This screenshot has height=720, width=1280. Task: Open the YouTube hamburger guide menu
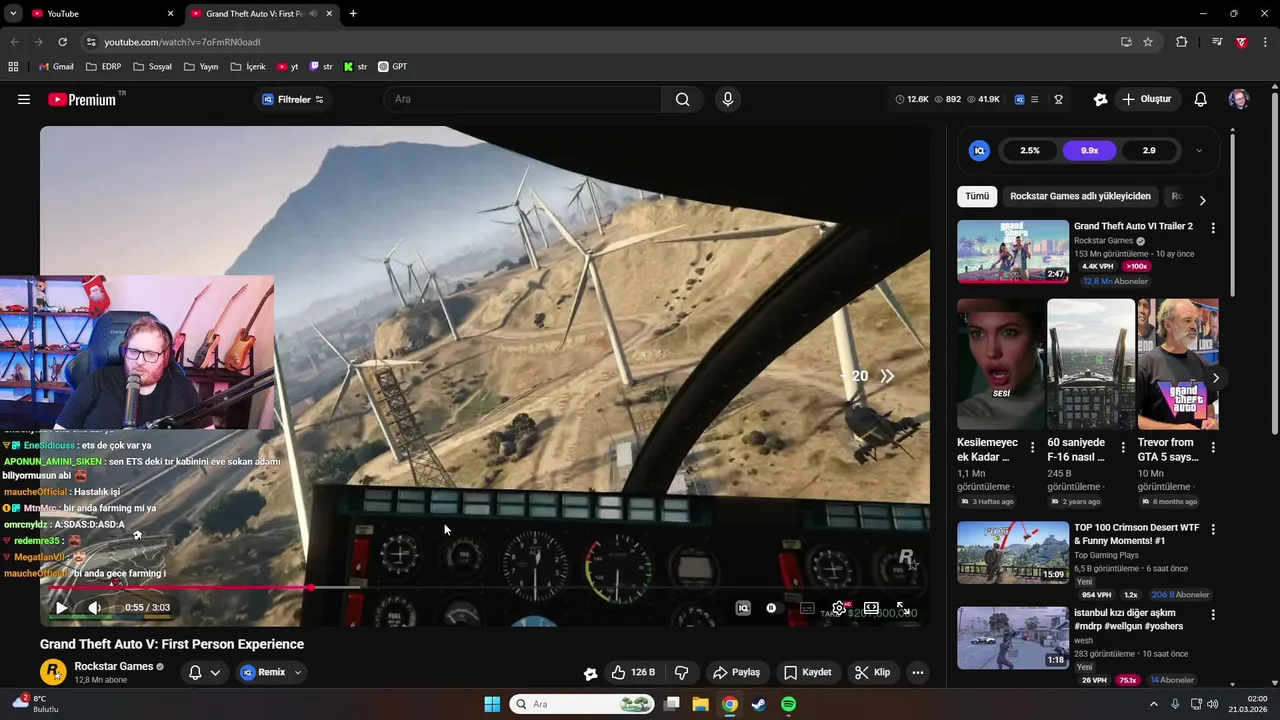[x=24, y=99]
